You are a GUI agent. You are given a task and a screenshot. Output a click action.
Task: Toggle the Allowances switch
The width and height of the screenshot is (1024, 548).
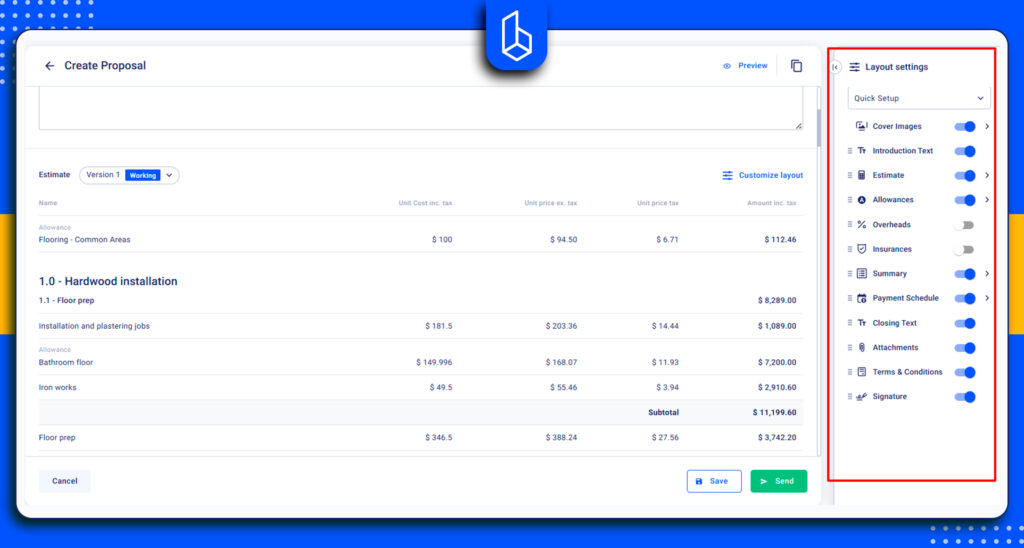[965, 200]
